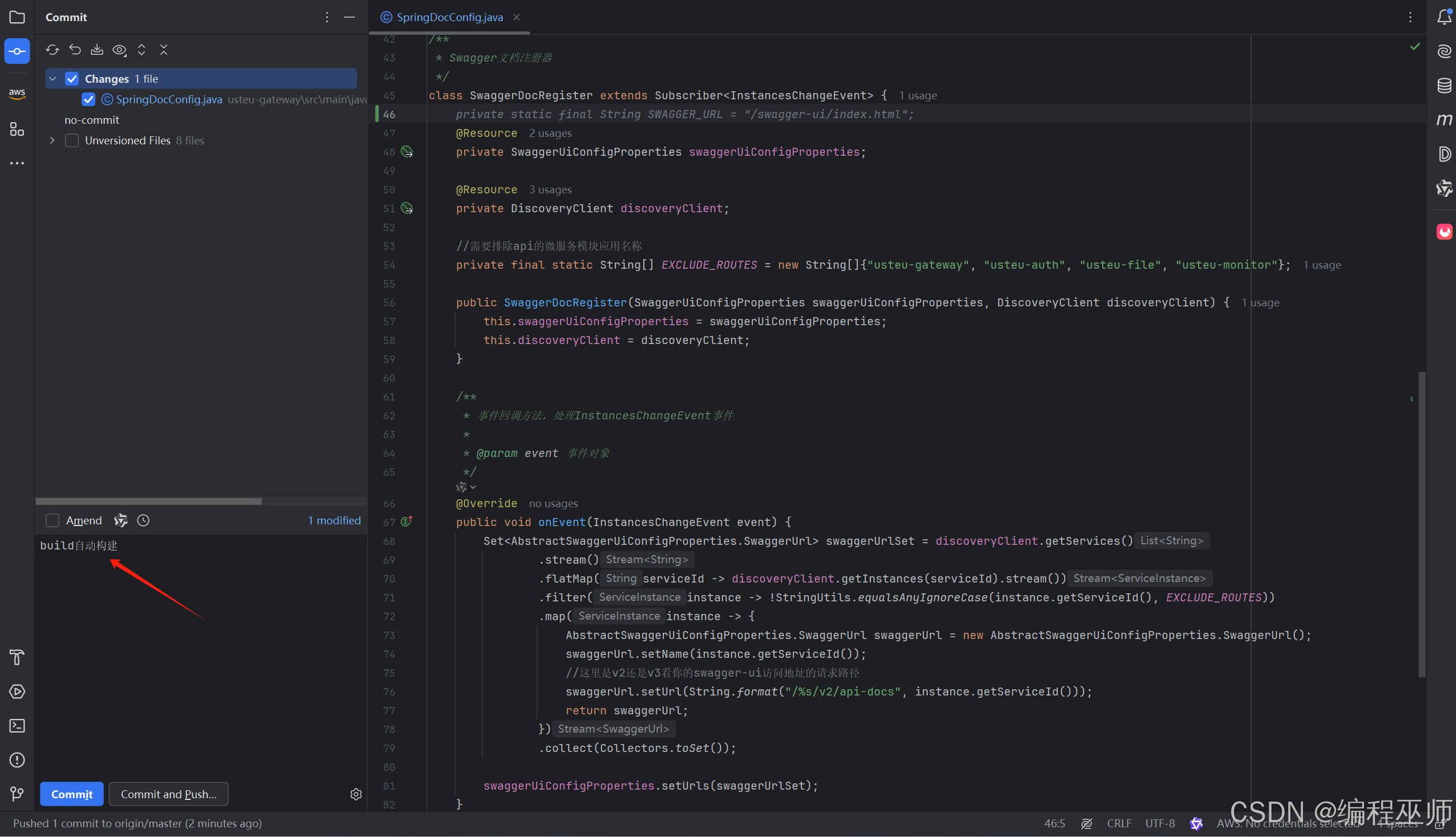Screen dimensions: 1456x837
Task: Open the Maven tool window
Action: (x=1444, y=120)
